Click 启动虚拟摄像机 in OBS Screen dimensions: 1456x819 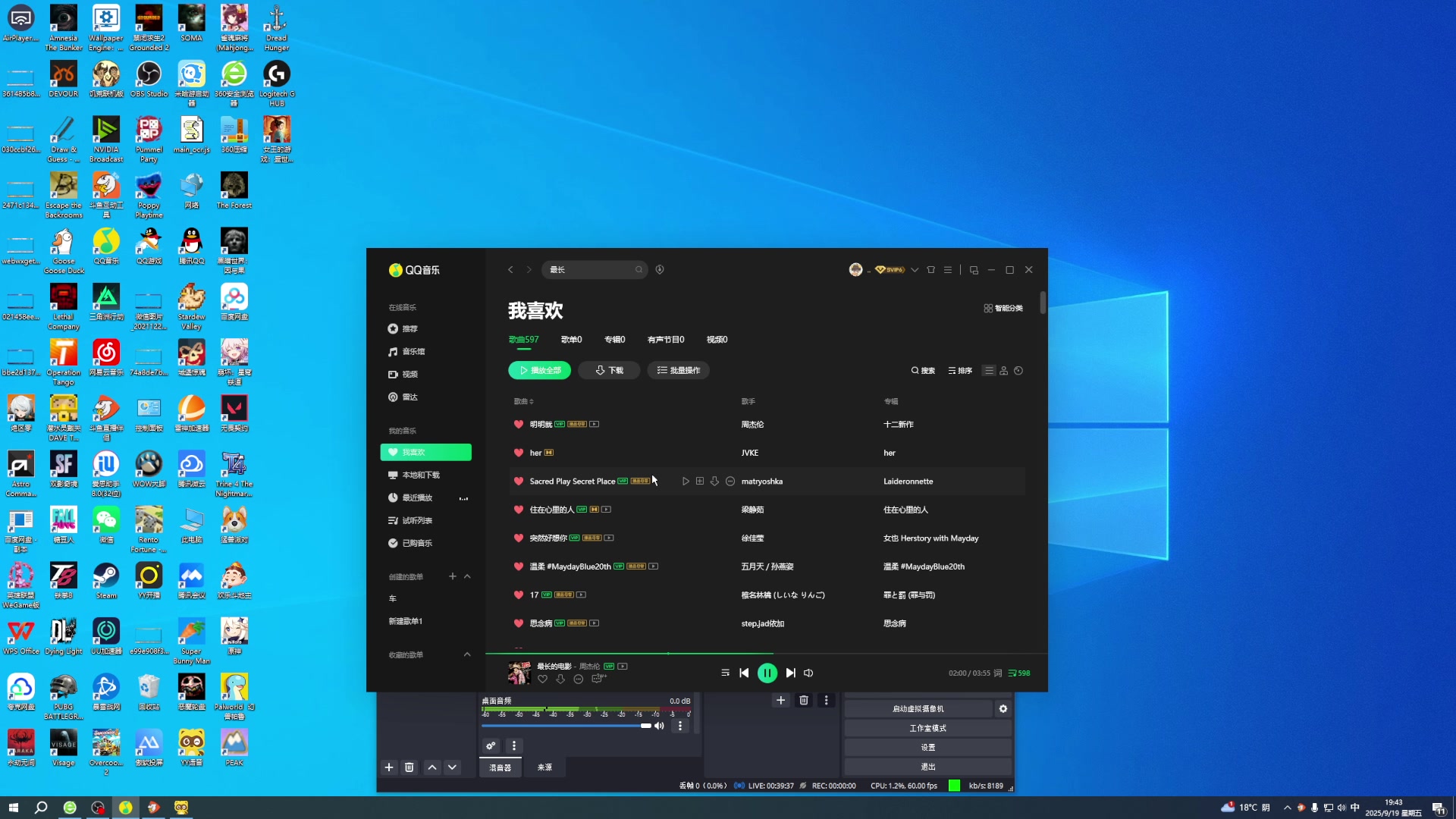coord(918,709)
